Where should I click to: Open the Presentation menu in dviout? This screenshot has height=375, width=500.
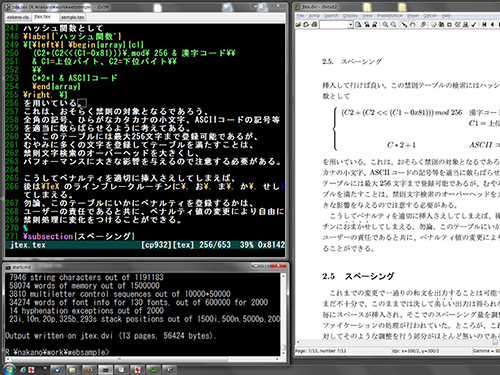tap(390, 16)
